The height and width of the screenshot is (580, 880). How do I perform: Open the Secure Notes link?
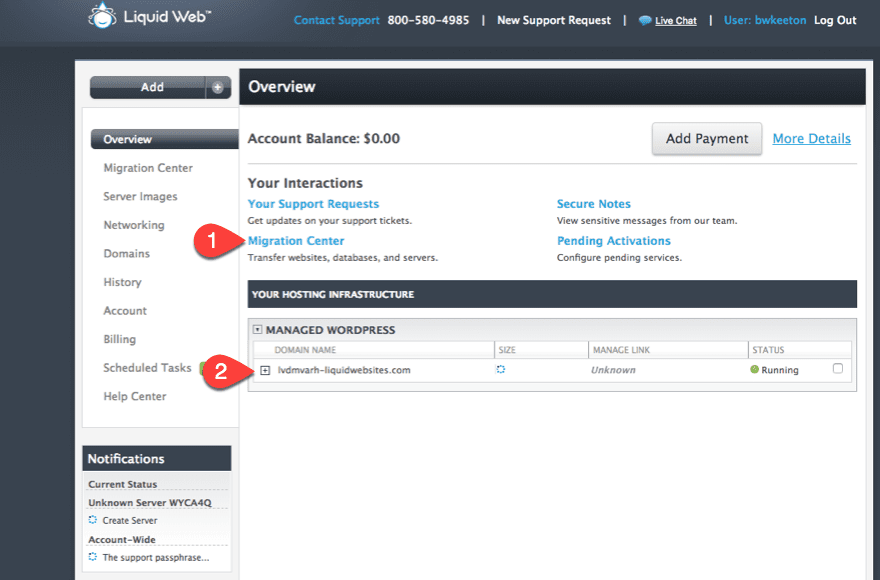[x=594, y=204]
